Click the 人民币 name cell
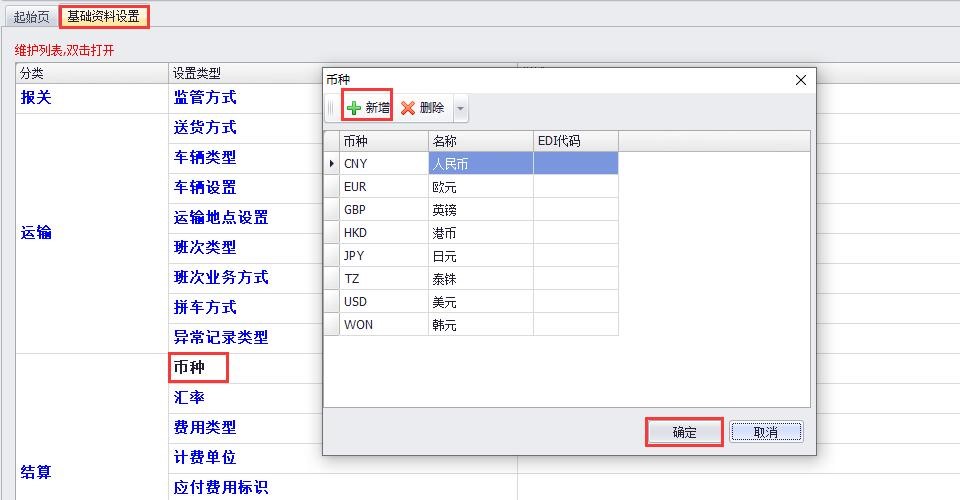This screenshot has width=960, height=500. click(x=480, y=163)
